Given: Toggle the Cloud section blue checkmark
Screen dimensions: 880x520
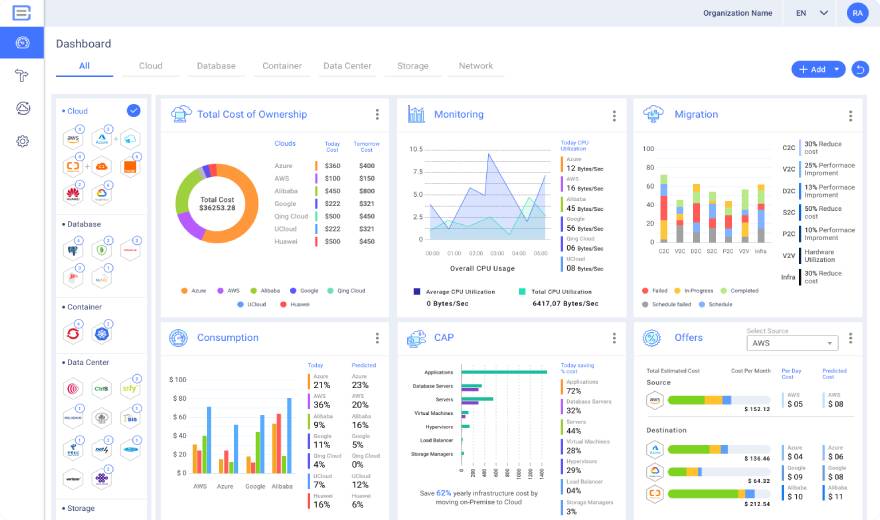Looking at the screenshot, I should pos(133,111).
